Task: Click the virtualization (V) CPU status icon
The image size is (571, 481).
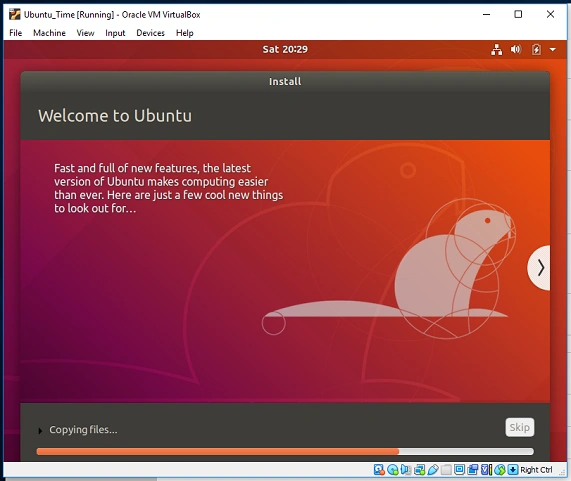Action: pyautogui.click(x=486, y=470)
